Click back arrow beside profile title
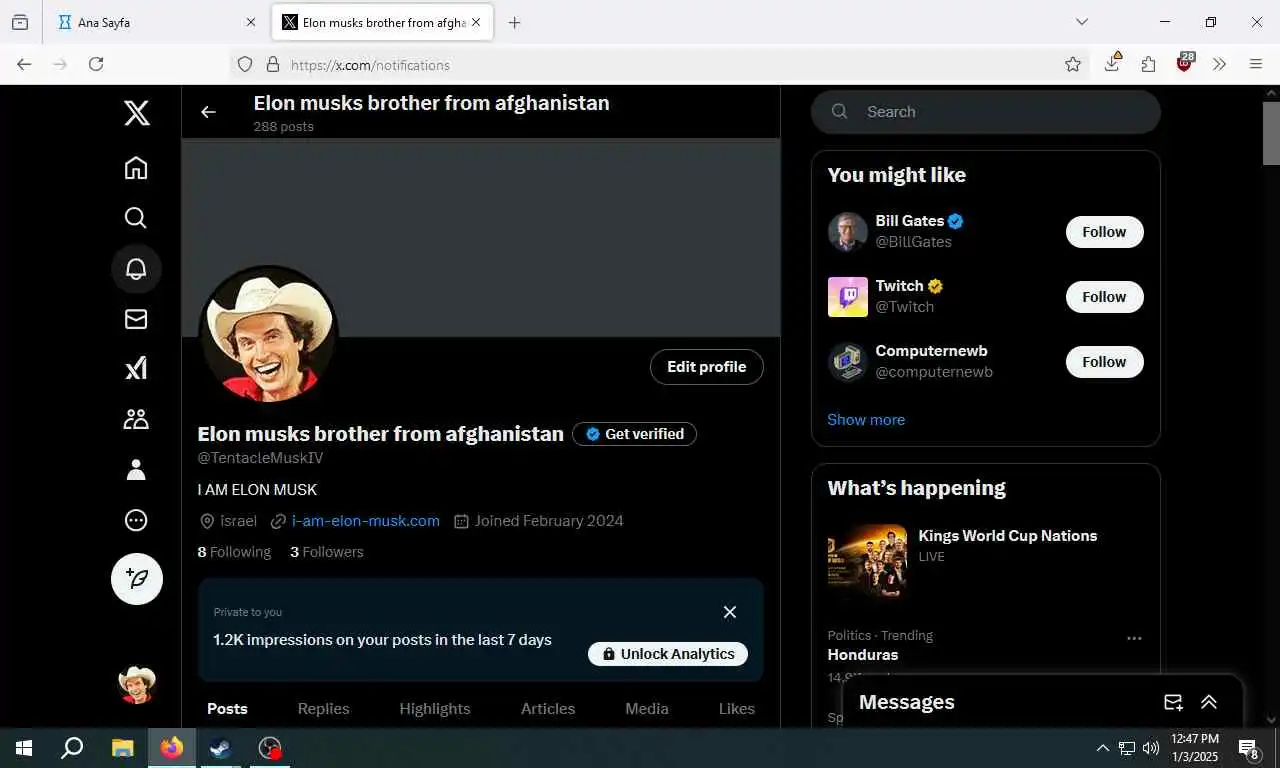Viewport: 1280px width, 768px height. point(208,112)
